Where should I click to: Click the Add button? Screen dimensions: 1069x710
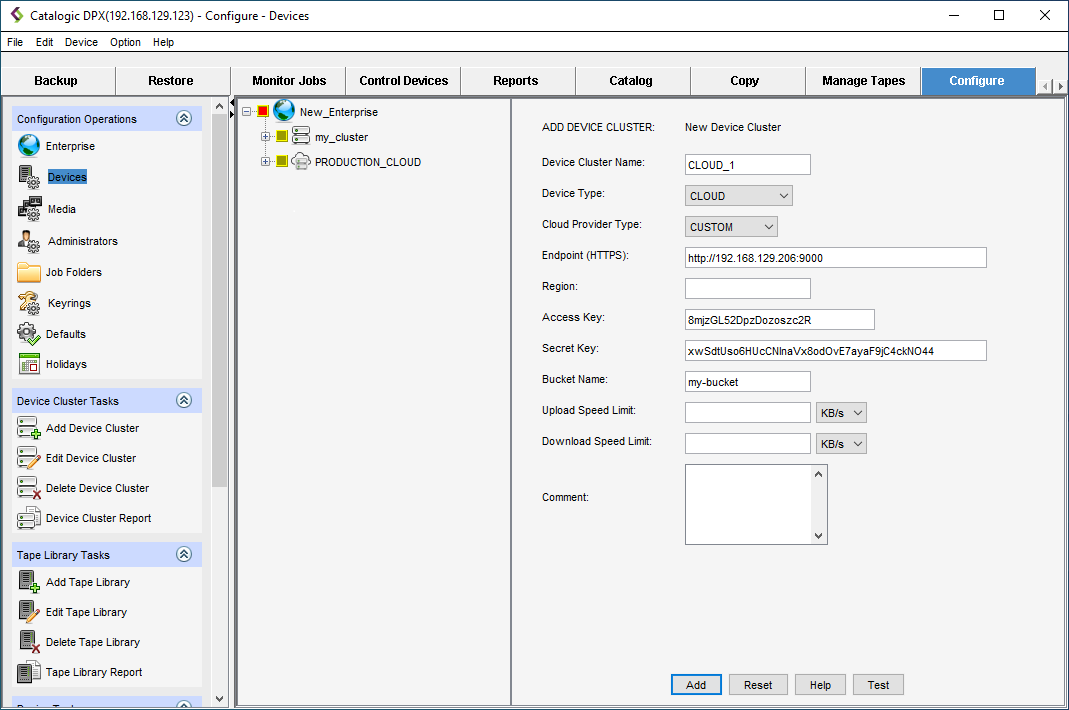(x=696, y=685)
